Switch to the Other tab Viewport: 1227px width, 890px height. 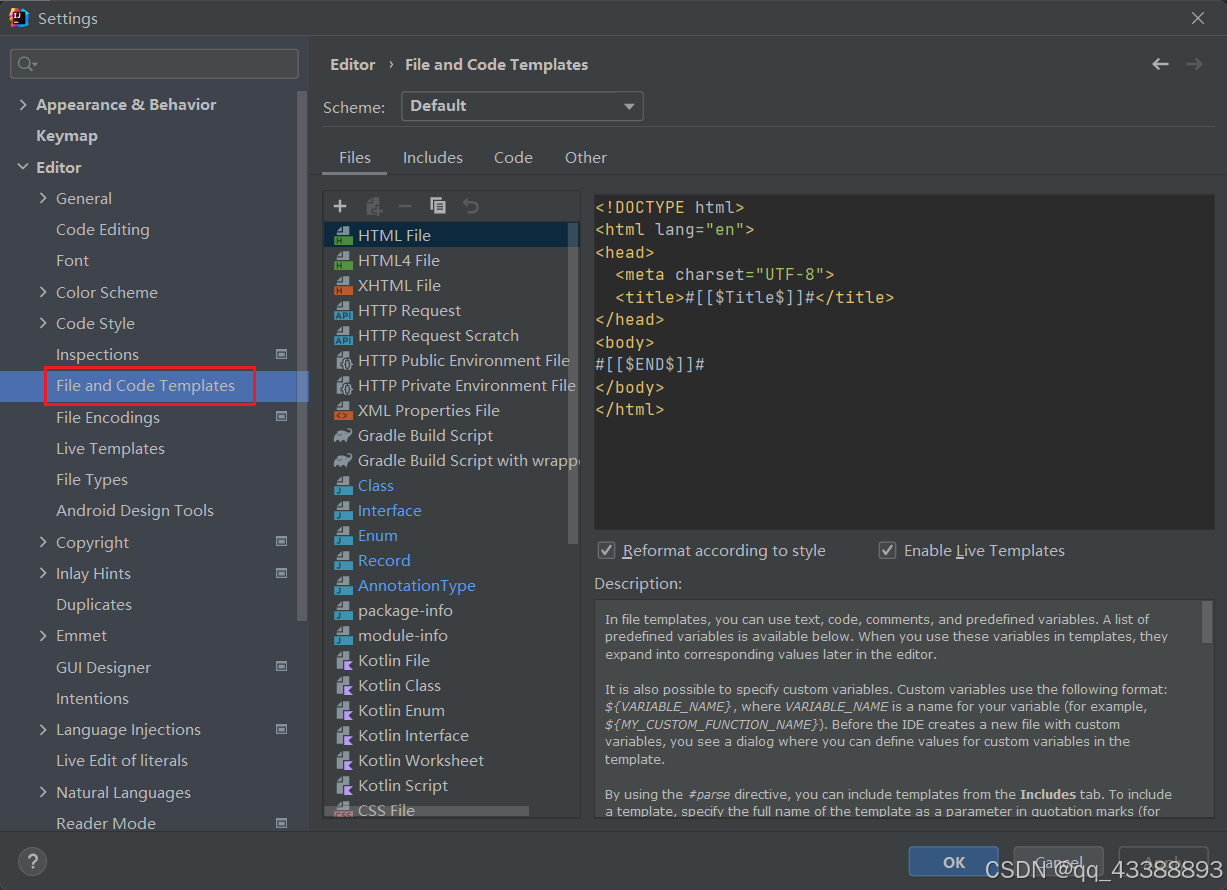click(x=586, y=158)
